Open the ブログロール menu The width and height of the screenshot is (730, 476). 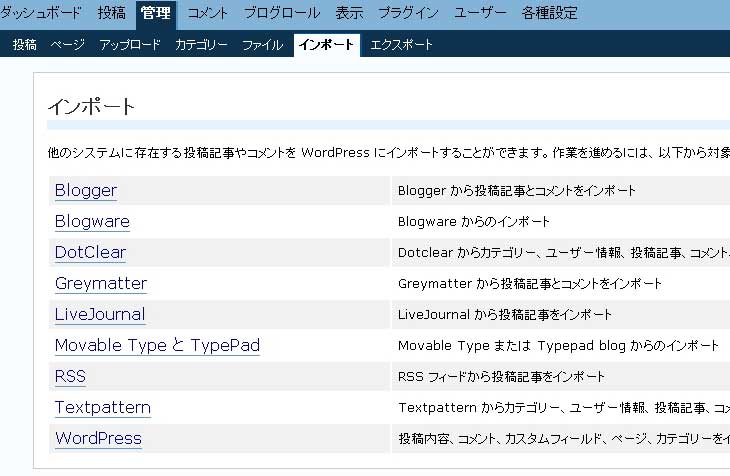282,13
